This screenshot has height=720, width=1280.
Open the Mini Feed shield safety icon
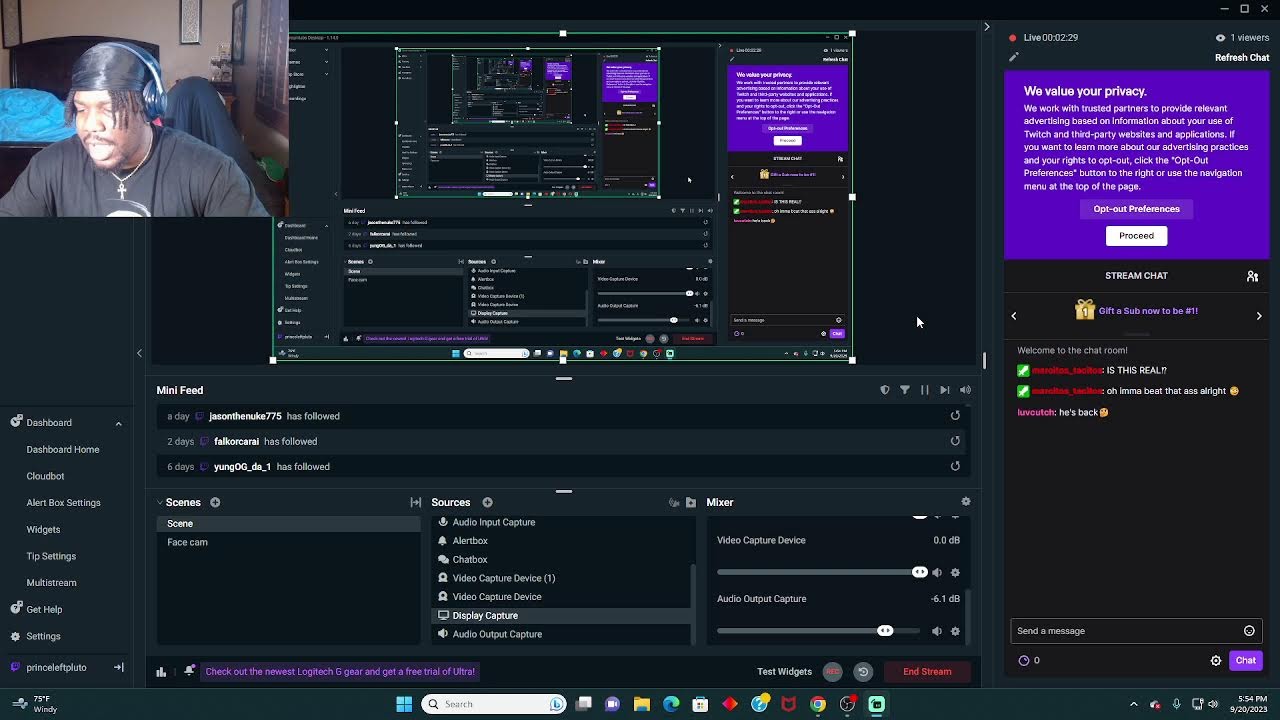885,390
